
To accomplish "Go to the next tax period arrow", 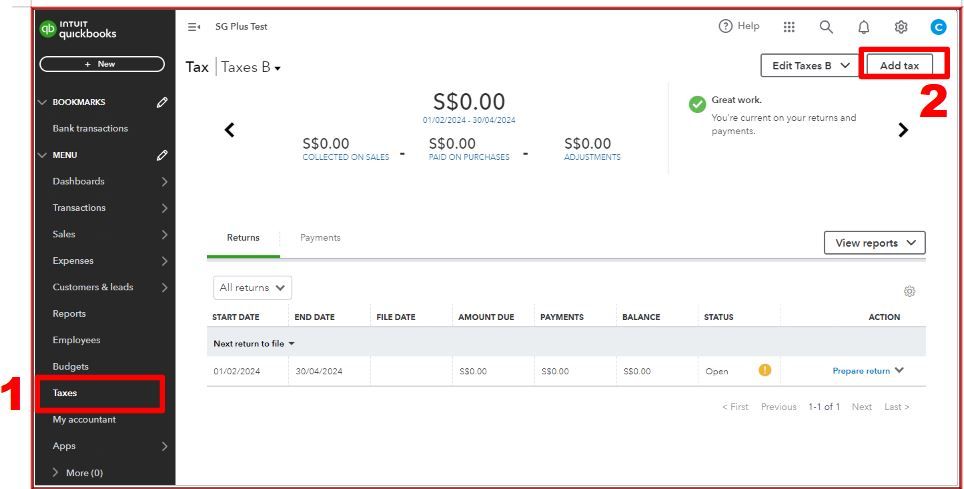I will pos(903,130).
